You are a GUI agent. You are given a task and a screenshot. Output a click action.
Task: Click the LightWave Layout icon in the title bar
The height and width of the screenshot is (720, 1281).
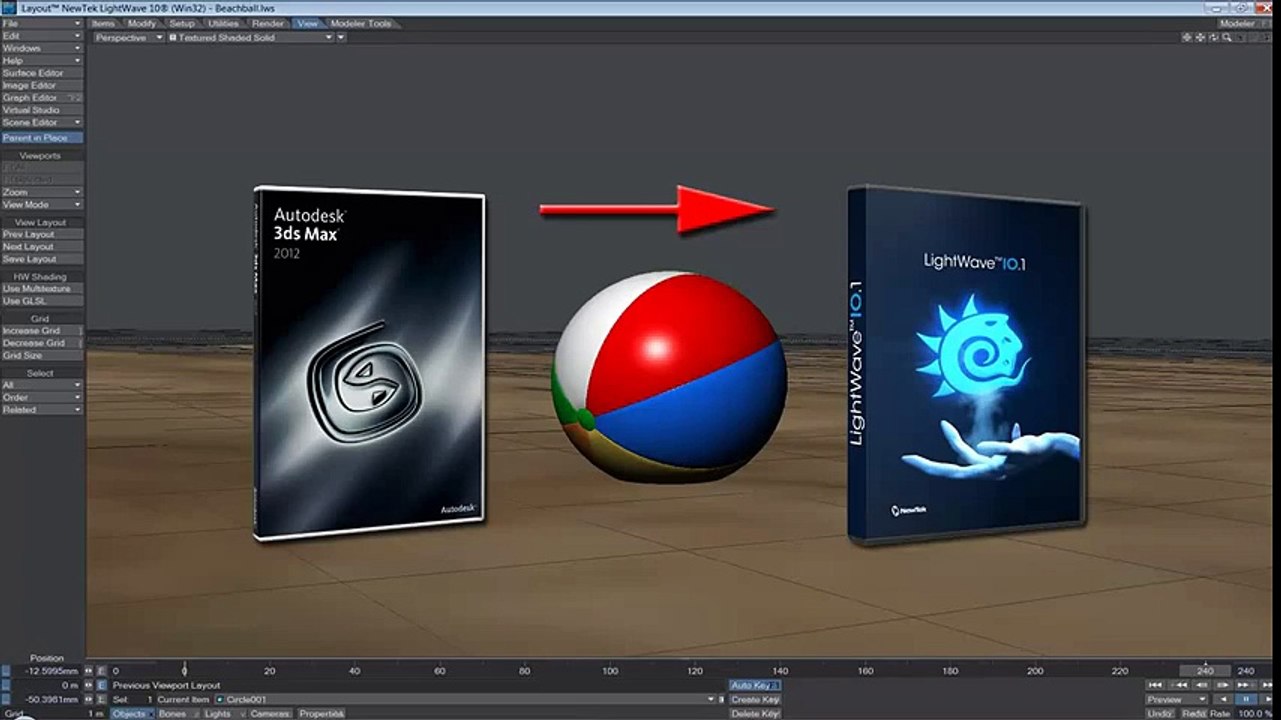10,8
